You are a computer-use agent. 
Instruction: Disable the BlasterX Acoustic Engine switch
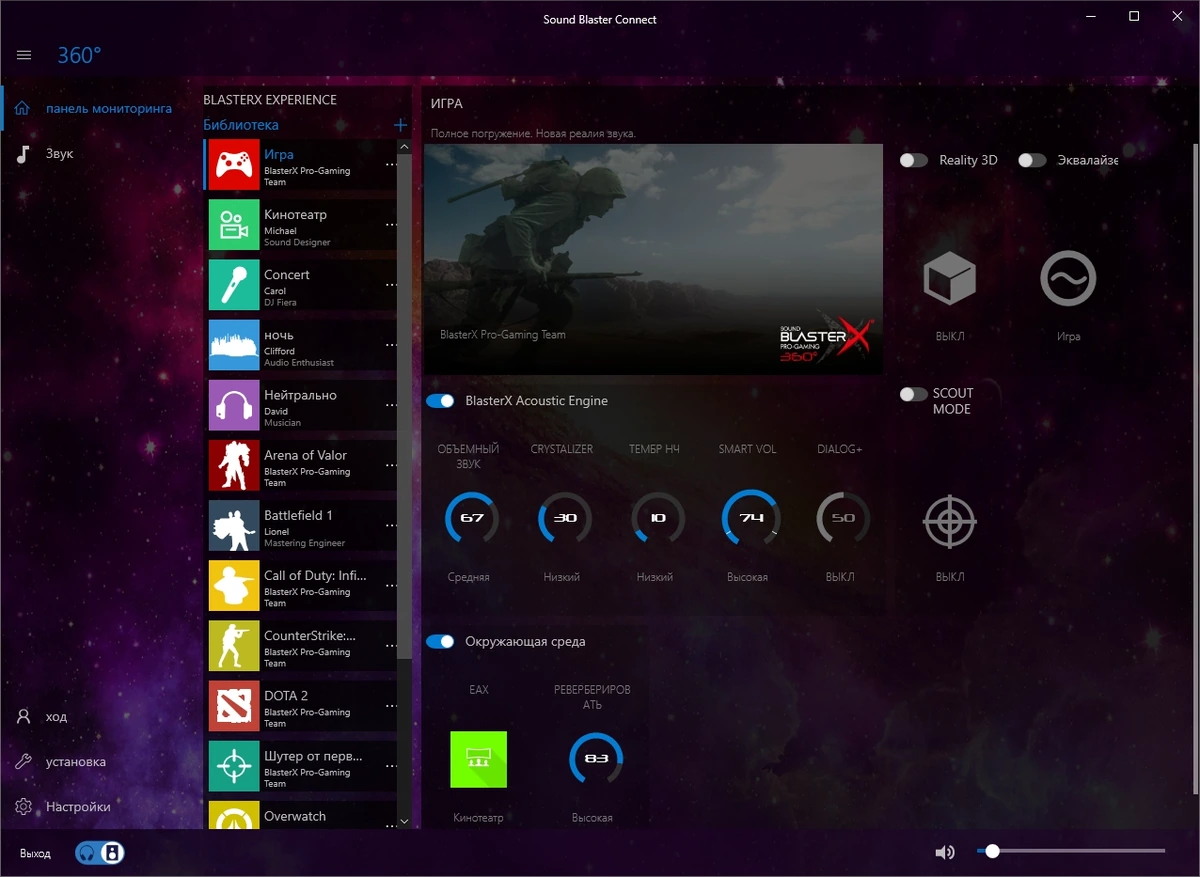tap(440, 401)
